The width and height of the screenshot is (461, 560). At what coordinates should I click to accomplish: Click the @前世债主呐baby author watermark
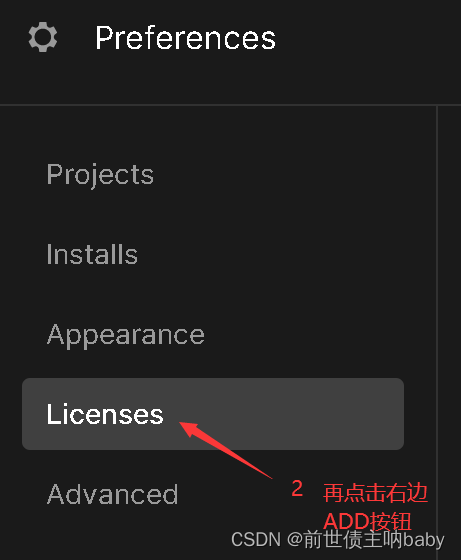366,539
